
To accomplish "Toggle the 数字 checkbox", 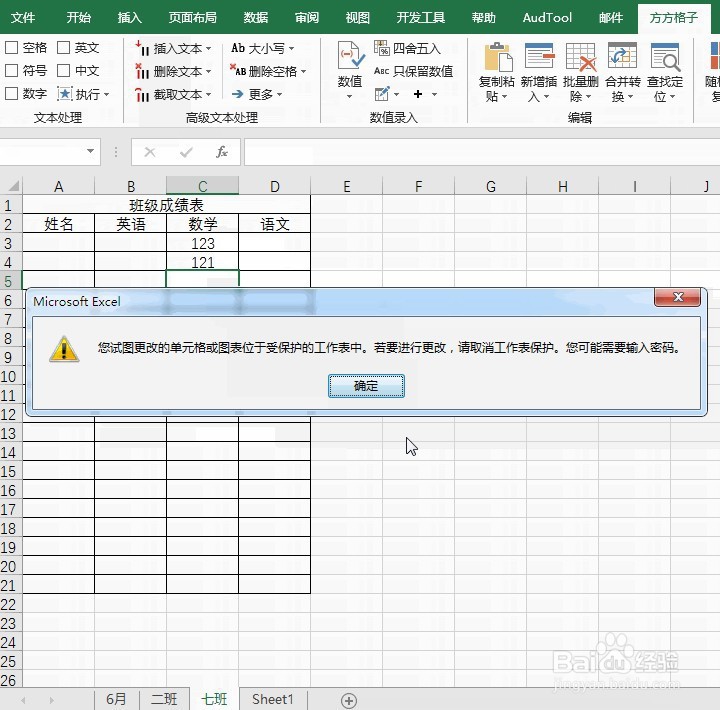I will point(11,93).
